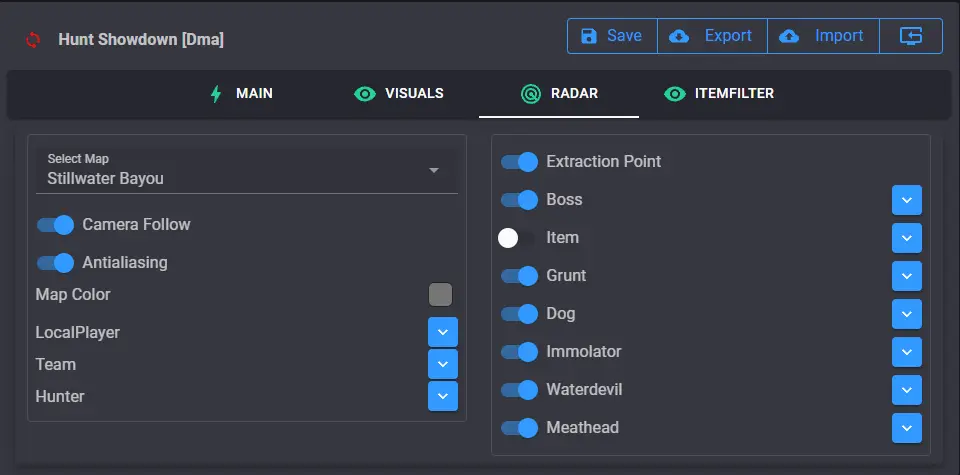This screenshot has height=475, width=960.
Task: Click the Export button label
Action: pos(728,36)
